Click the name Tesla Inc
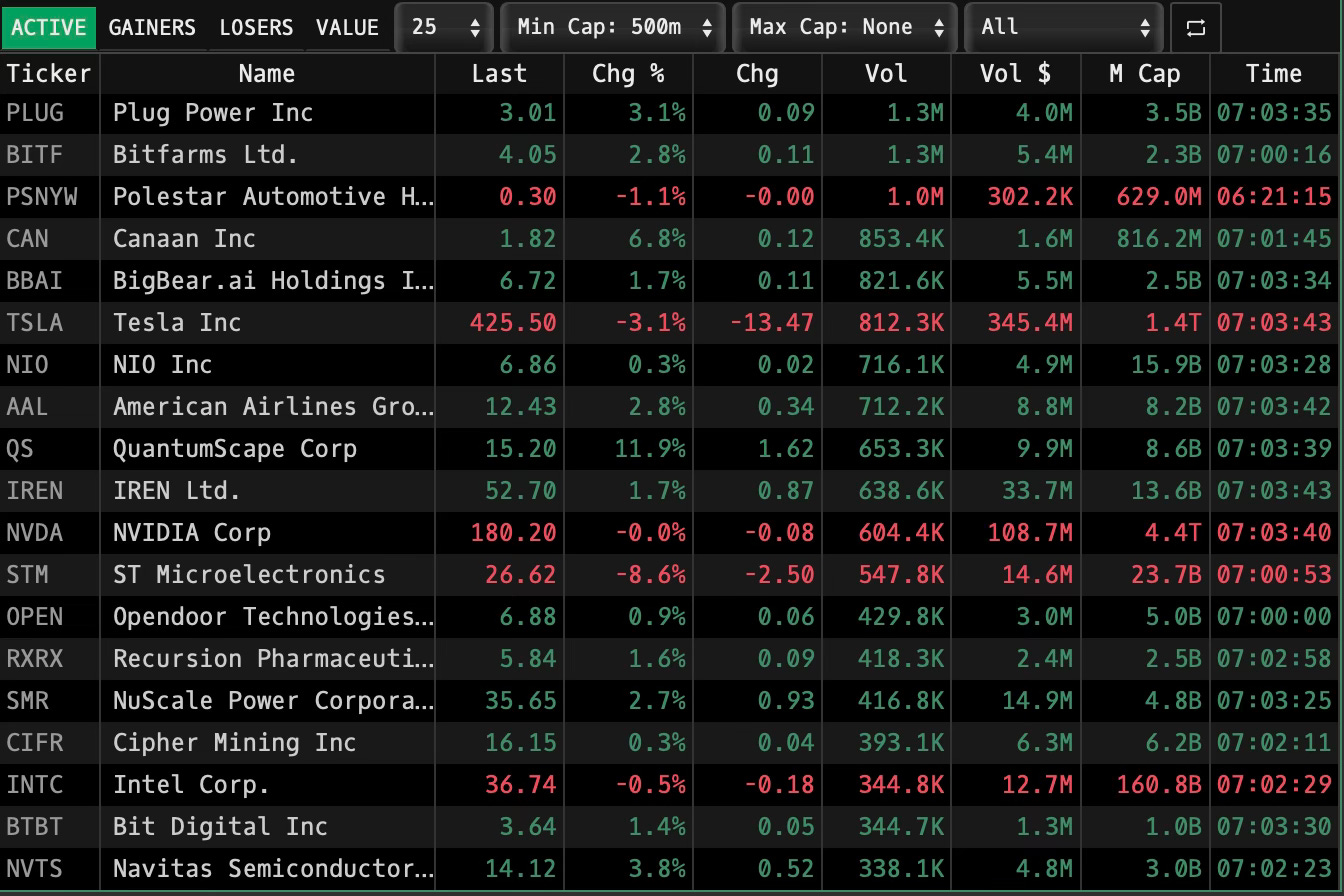The width and height of the screenshot is (1344, 896). click(177, 323)
